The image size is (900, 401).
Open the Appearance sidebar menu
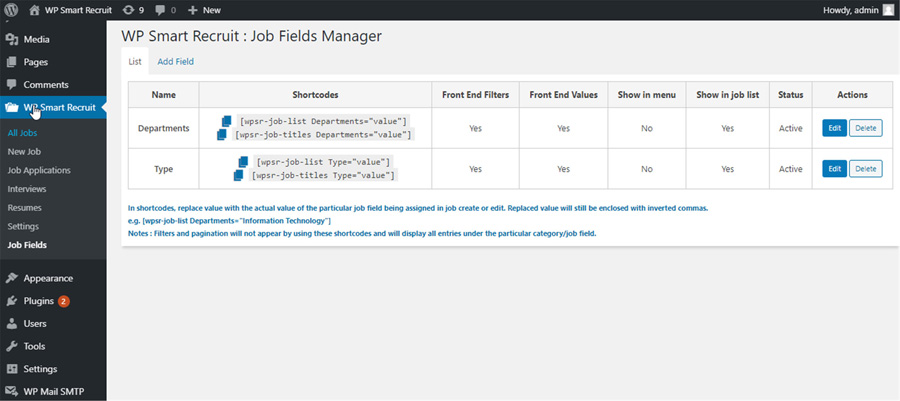coord(47,278)
